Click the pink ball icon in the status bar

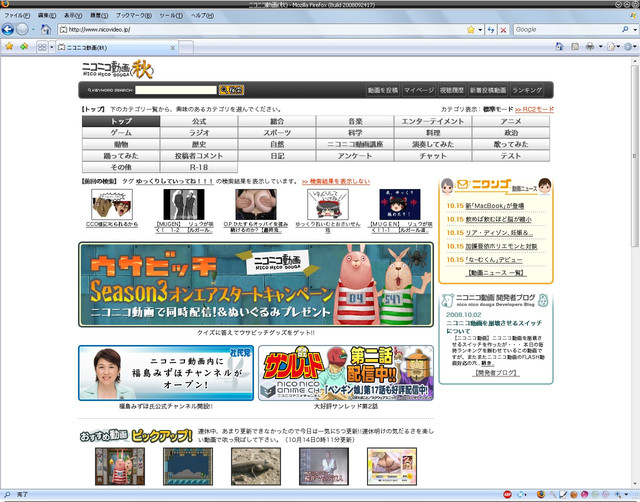point(584,495)
